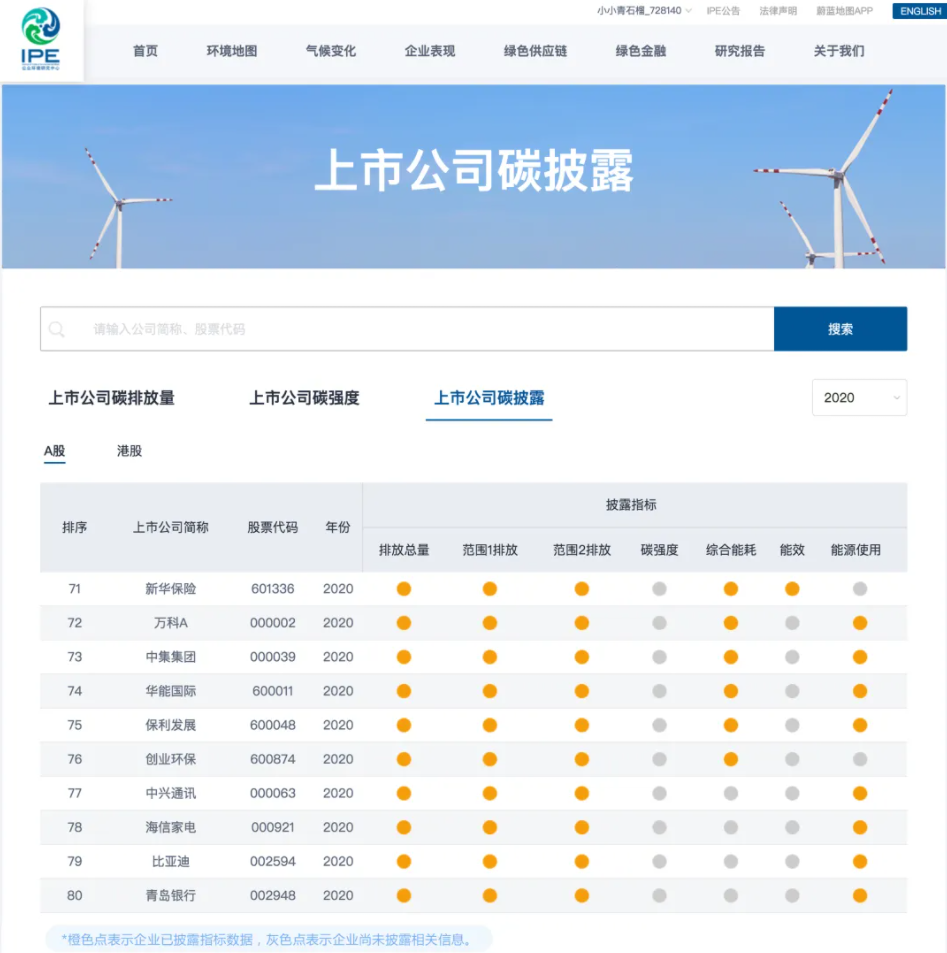Screen dimensions: 947x953
Task: Click 青岛银行's orange 范围2排放 dot
Action: point(582,895)
